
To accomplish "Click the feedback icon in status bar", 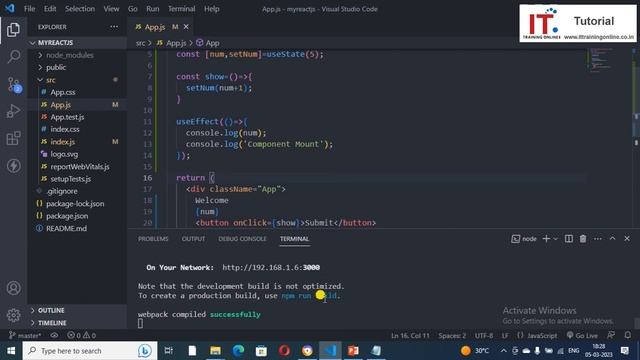I will [611, 336].
